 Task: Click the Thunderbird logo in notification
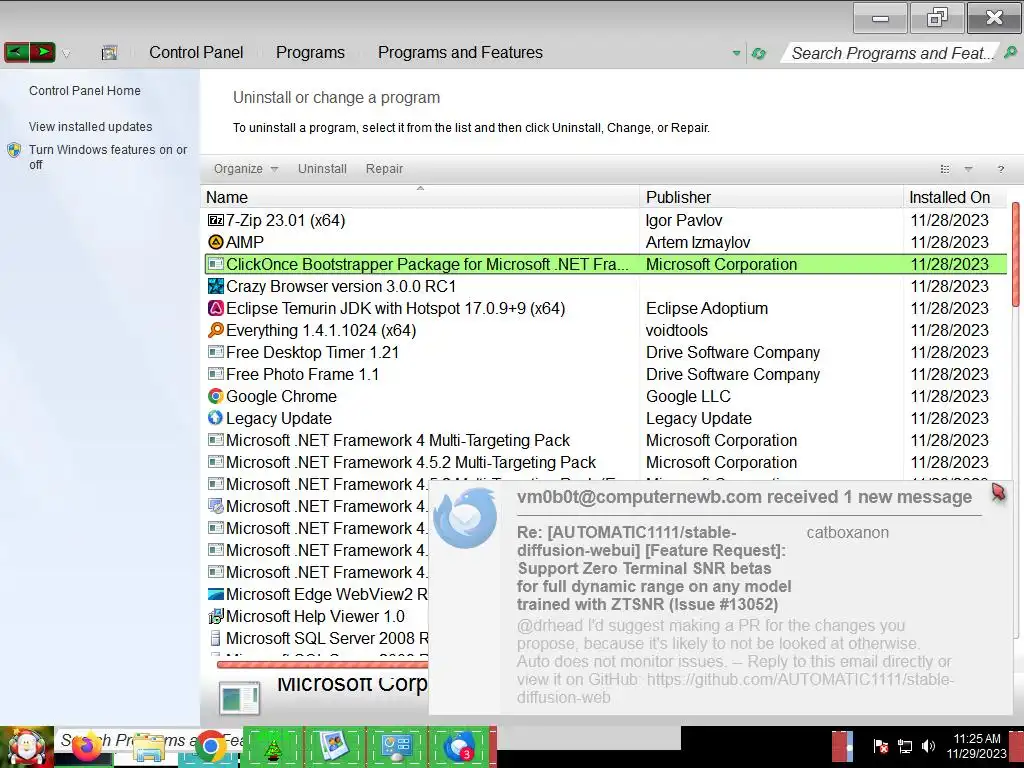point(465,519)
